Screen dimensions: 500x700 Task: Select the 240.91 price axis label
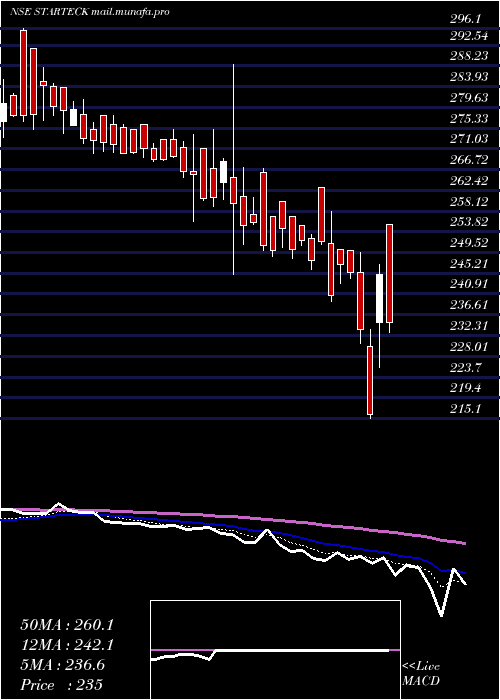coord(469,284)
